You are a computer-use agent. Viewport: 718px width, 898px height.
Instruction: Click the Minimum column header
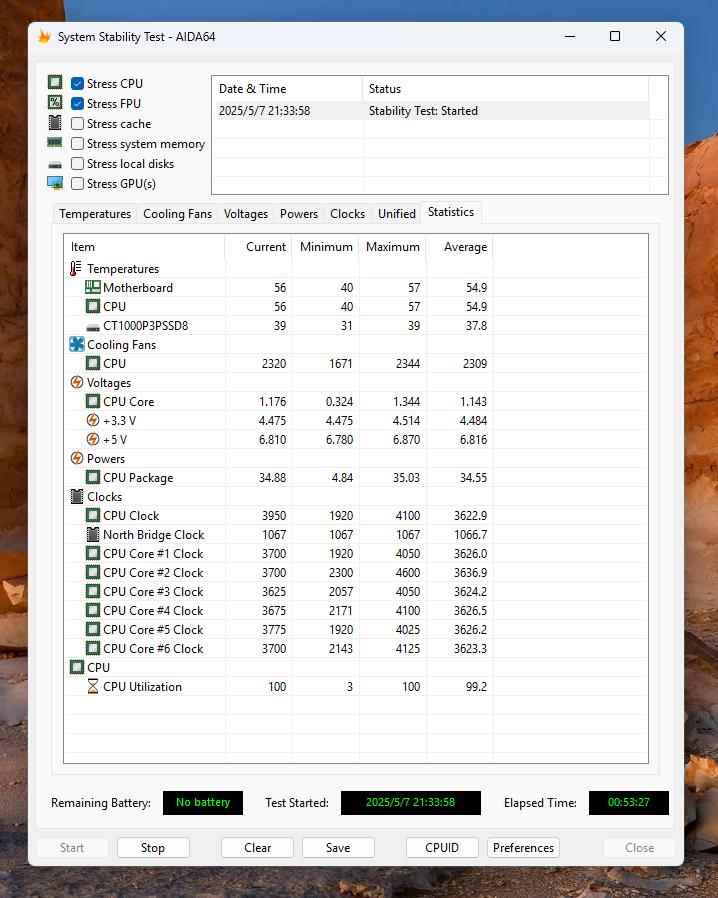(325, 247)
